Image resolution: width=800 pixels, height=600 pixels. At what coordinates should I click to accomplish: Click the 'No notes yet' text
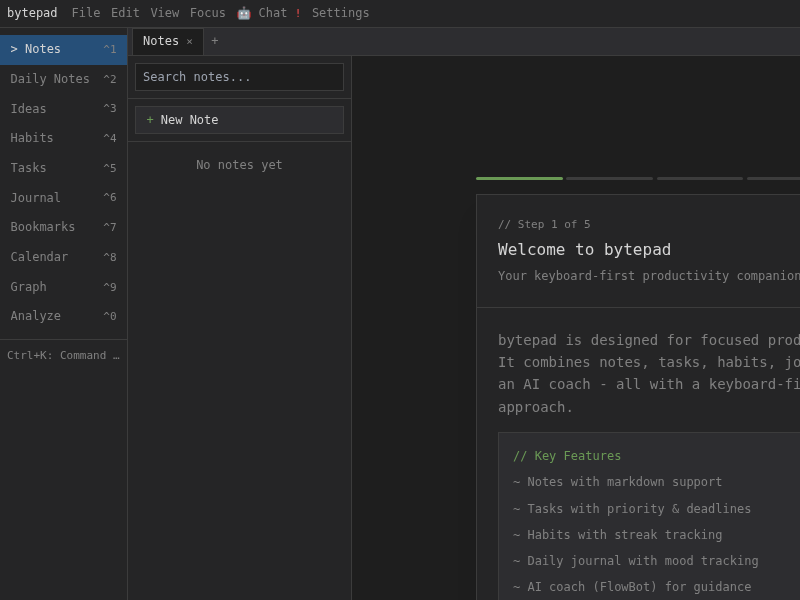239,165
